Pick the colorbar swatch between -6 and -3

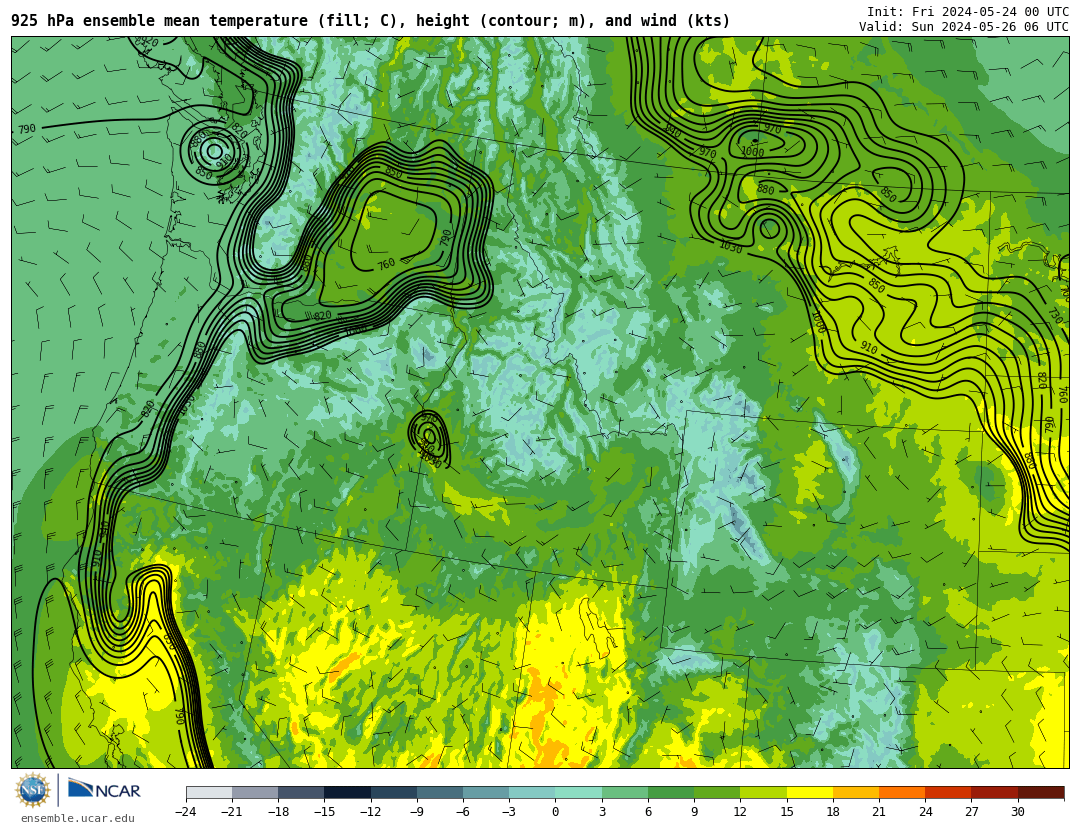pos(486,792)
